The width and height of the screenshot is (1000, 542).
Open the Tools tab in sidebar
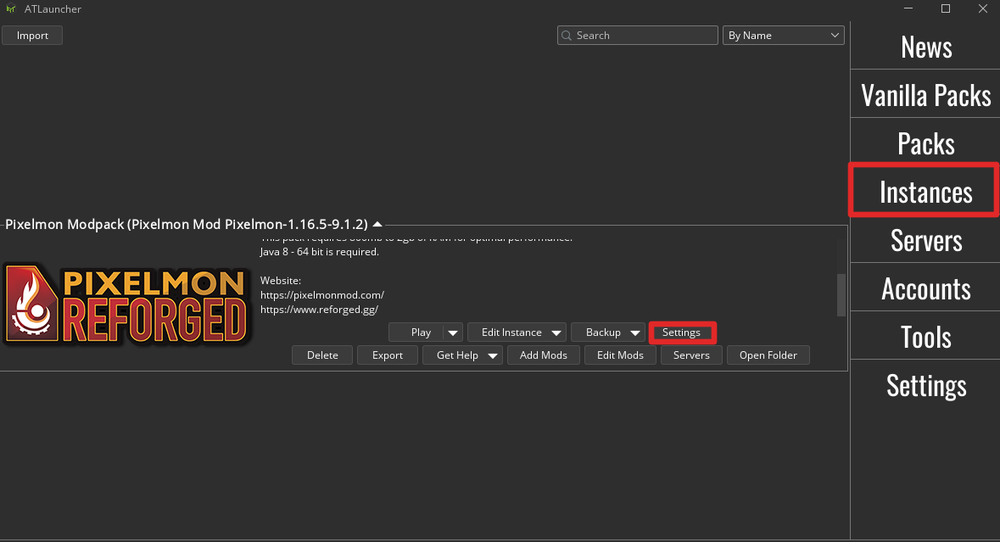pos(925,337)
